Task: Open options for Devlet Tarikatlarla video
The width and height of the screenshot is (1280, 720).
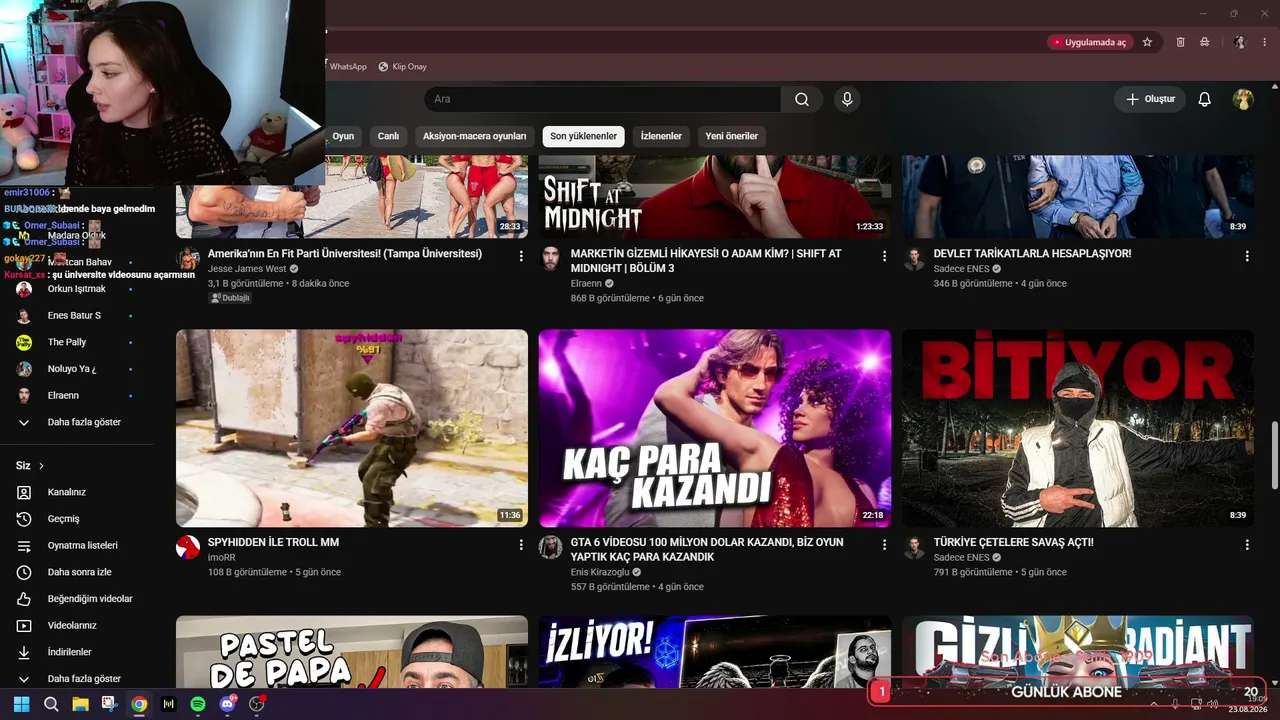Action: (1247, 256)
